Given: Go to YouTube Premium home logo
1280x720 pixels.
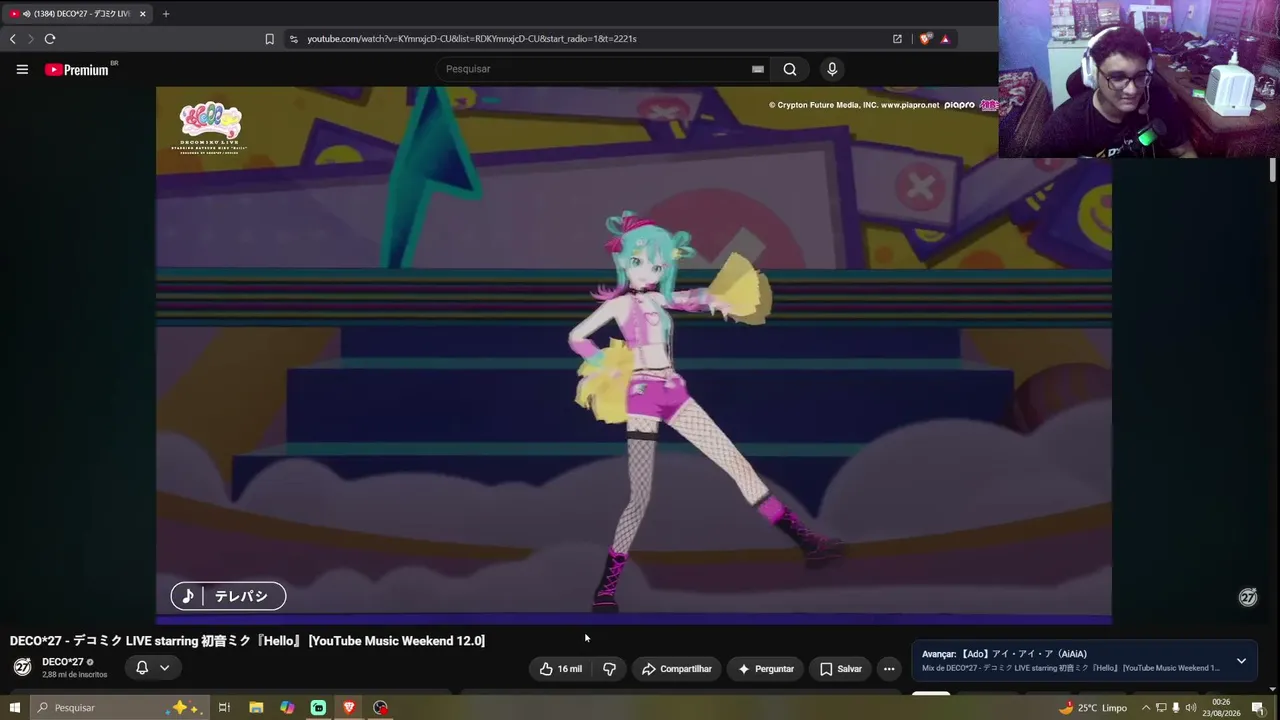Looking at the screenshot, I should pos(77,70).
